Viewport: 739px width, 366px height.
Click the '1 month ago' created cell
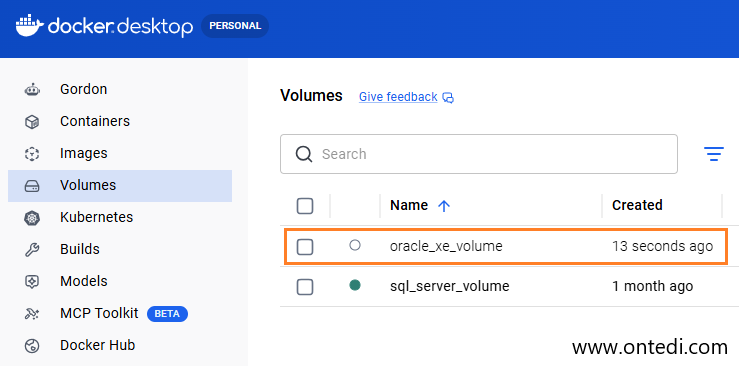point(652,286)
